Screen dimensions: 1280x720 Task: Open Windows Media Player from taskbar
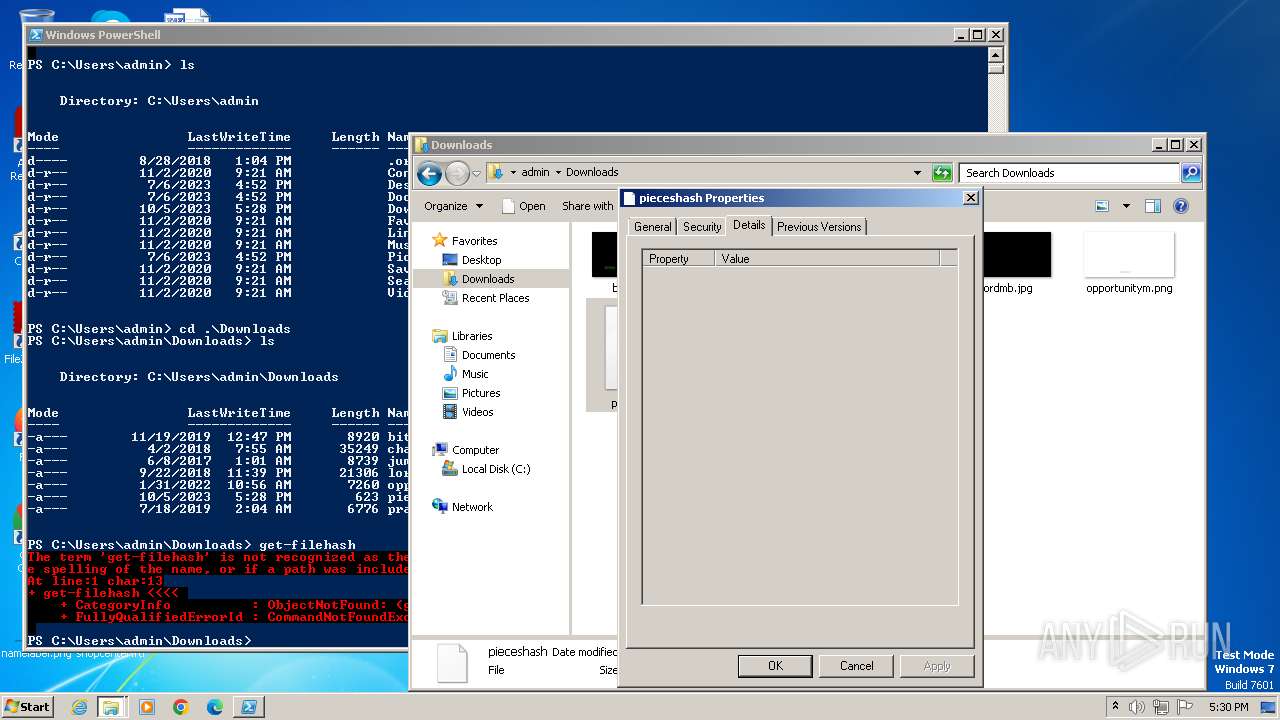click(x=146, y=707)
